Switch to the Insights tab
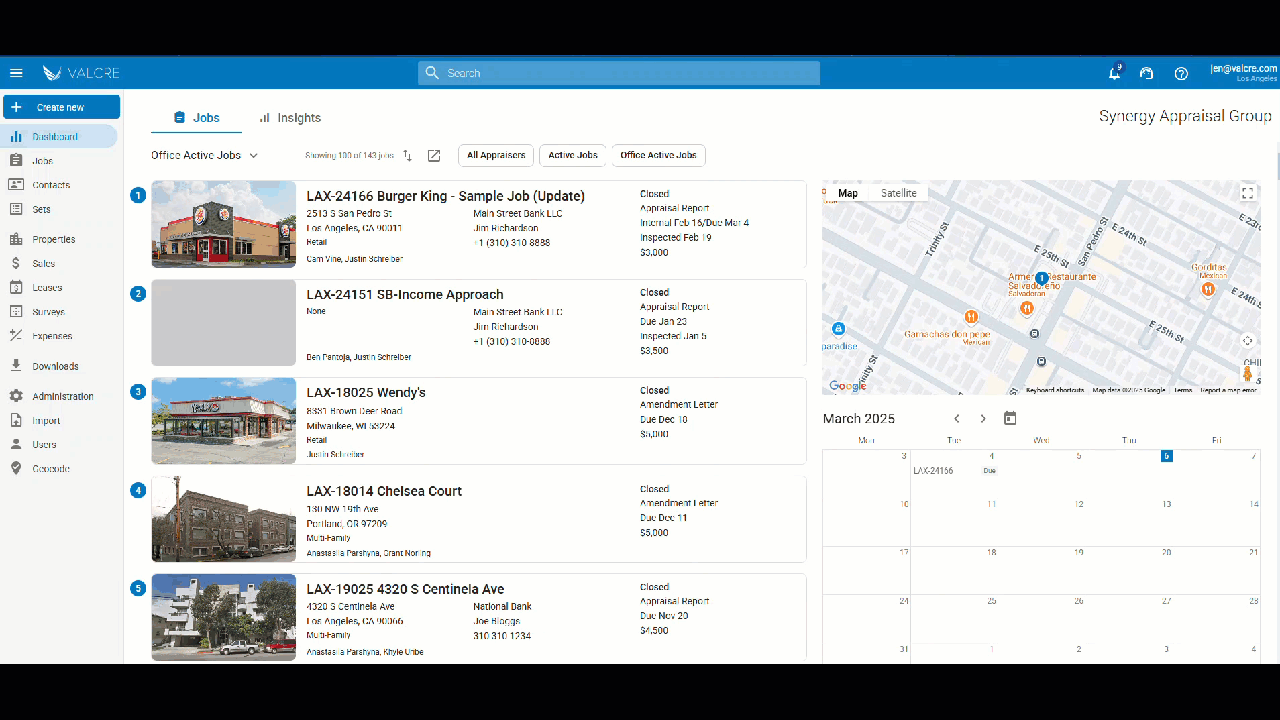This screenshot has width=1280, height=720. tap(290, 117)
